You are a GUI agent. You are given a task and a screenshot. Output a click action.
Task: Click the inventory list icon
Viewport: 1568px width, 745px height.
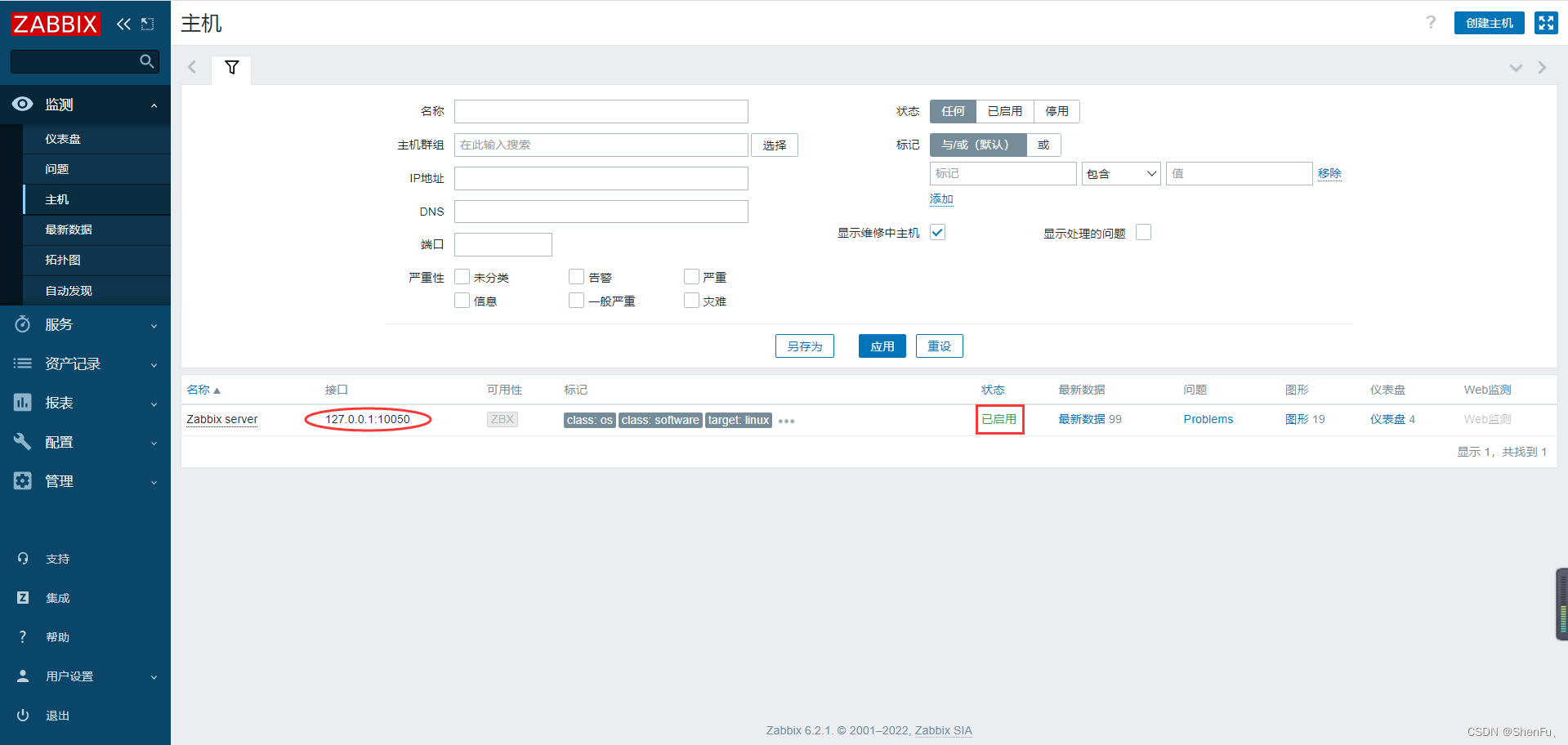(x=23, y=364)
